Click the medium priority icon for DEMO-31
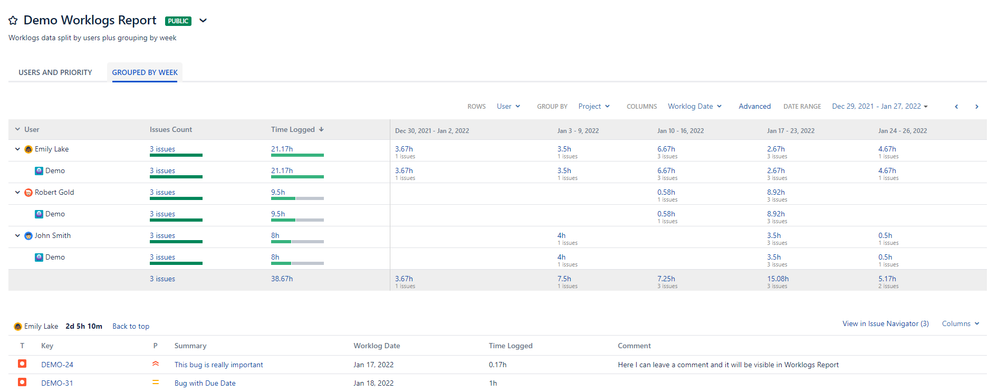Screen dimensions: 998x390 (x=155, y=382)
